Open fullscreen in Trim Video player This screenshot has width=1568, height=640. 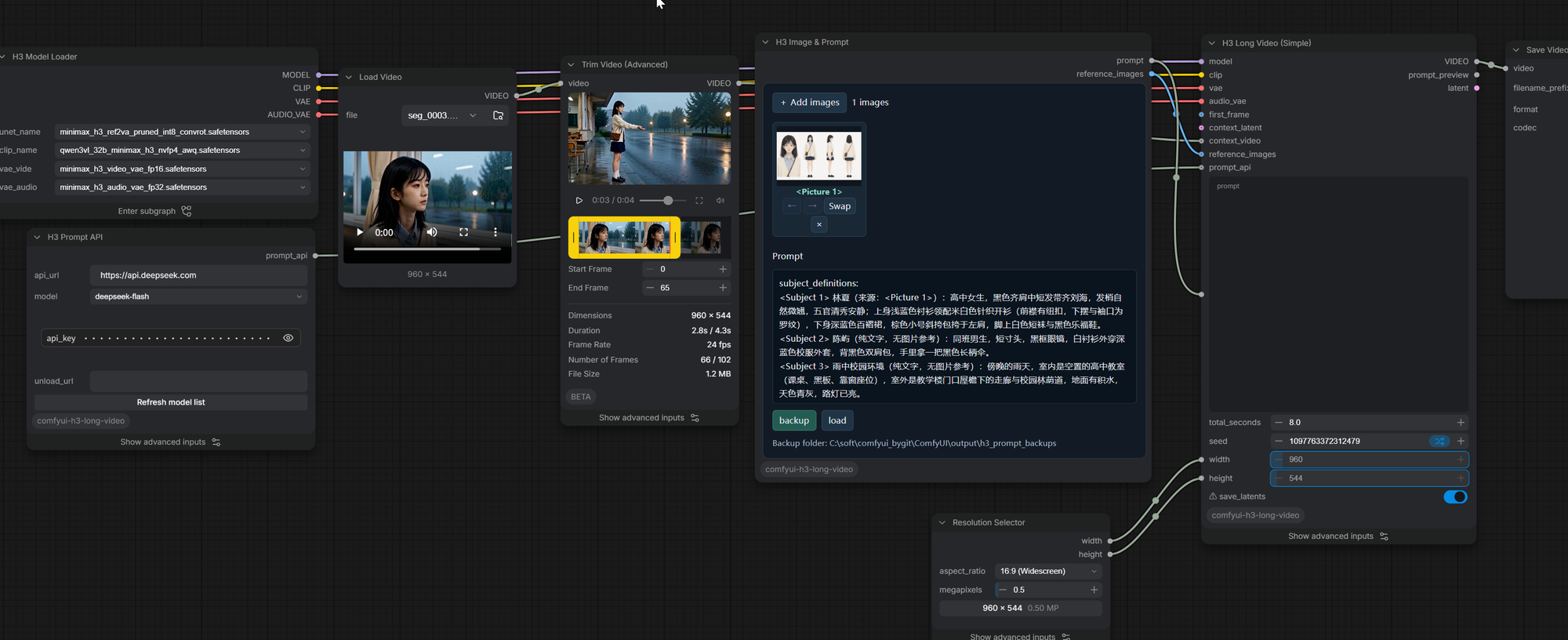(699, 200)
